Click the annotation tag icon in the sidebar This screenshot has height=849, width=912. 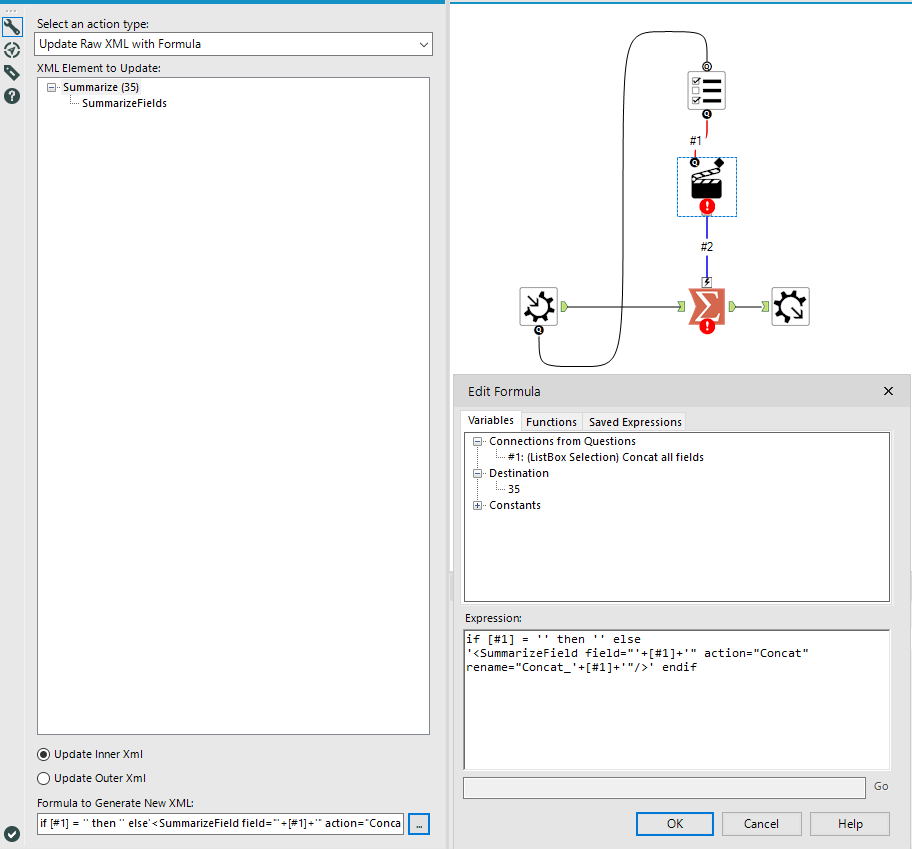click(x=12, y=72)
